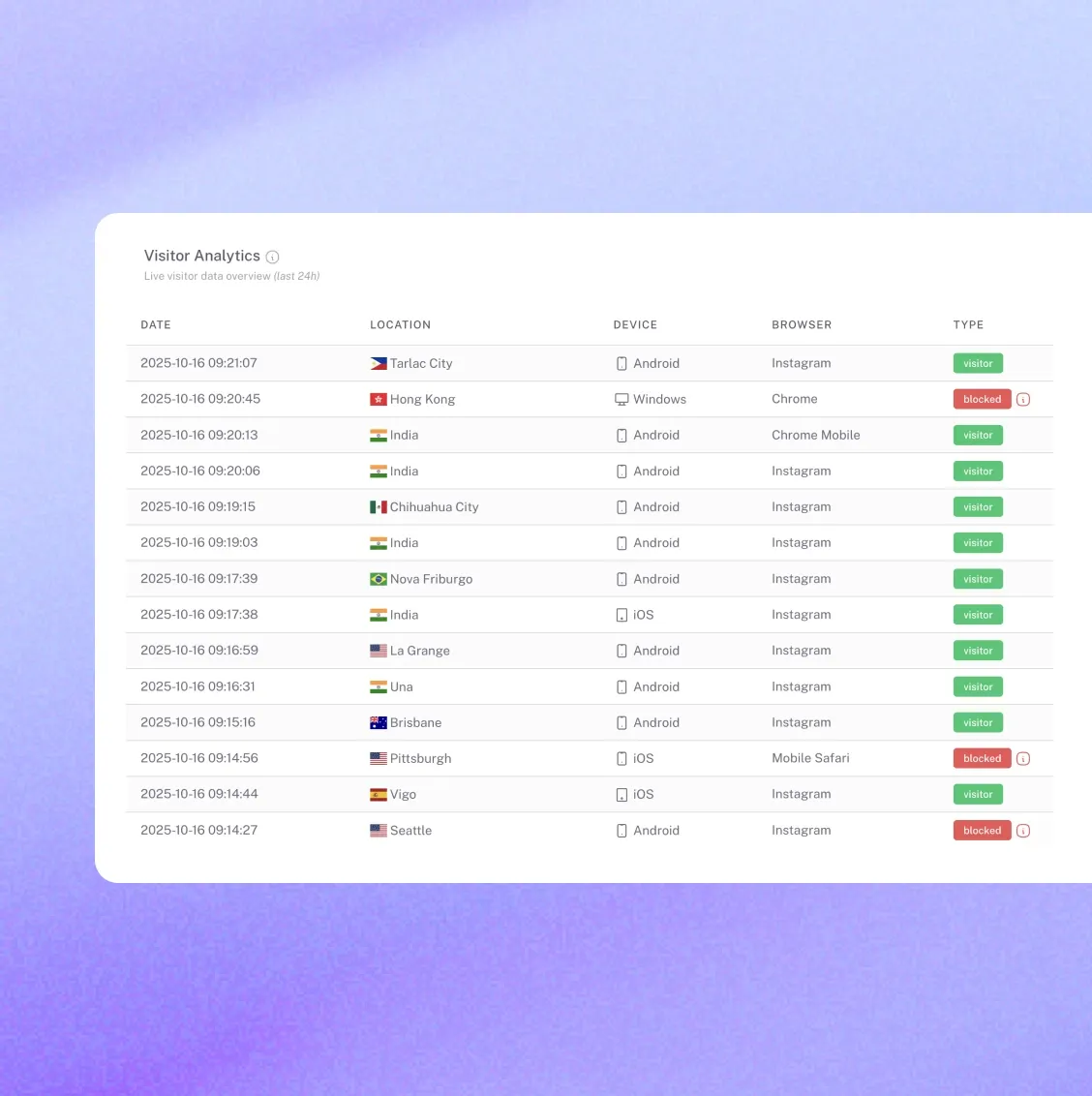Click the TYPE column header
Image resolution: width=1092 pixels, height=1096 pixels.
coord(968,325)
